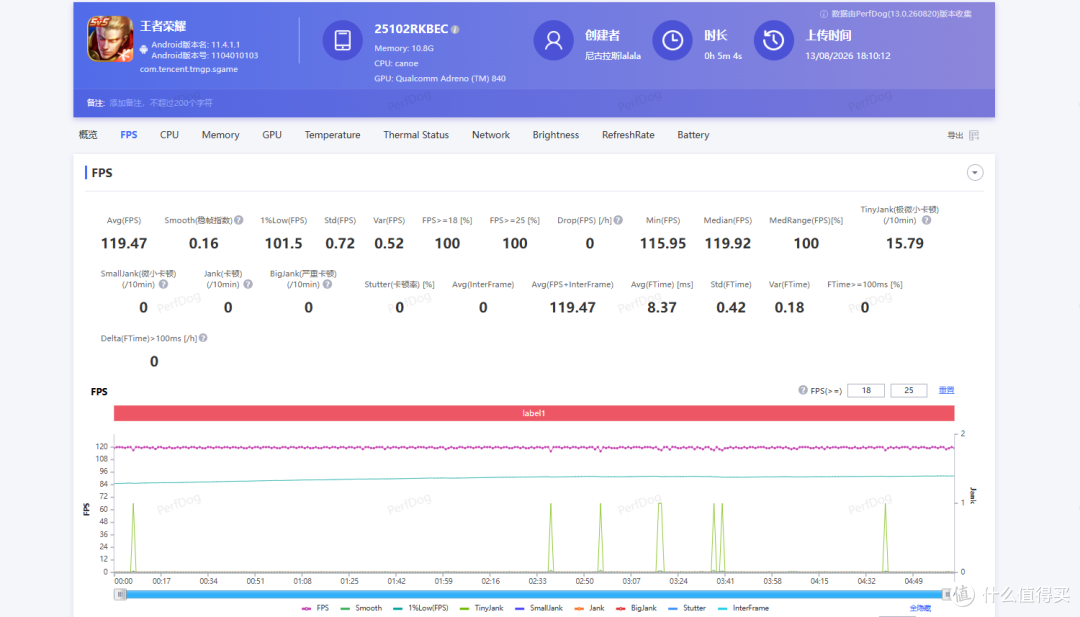Focus the FPS threshold field showing 25
This screenshot has height=617, width=1080.
tap(908, 390)
